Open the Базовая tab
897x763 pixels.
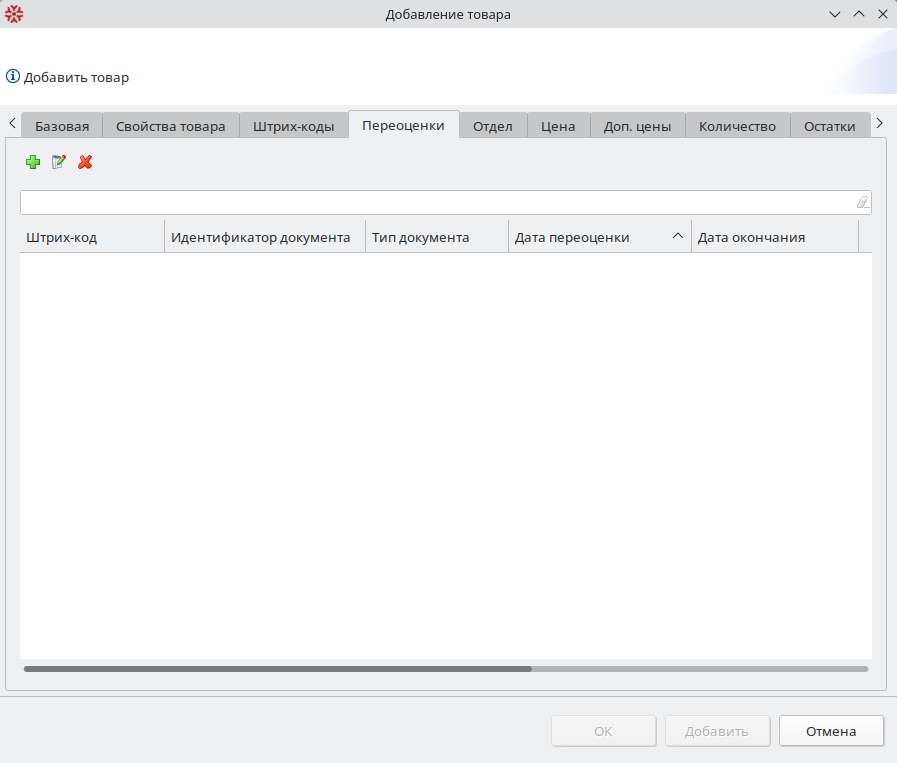point(62,126)
